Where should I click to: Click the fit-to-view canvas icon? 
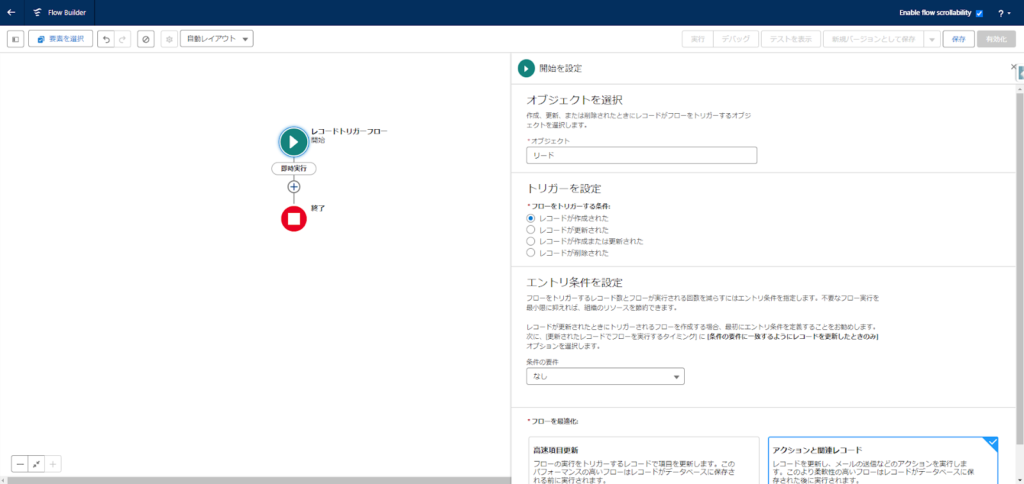tap(36, 464)
